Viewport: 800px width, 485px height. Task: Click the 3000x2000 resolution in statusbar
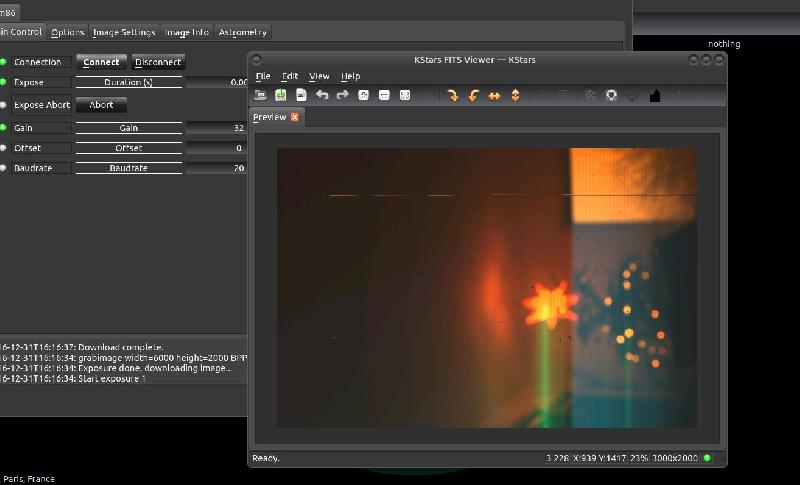coord(675,458)
